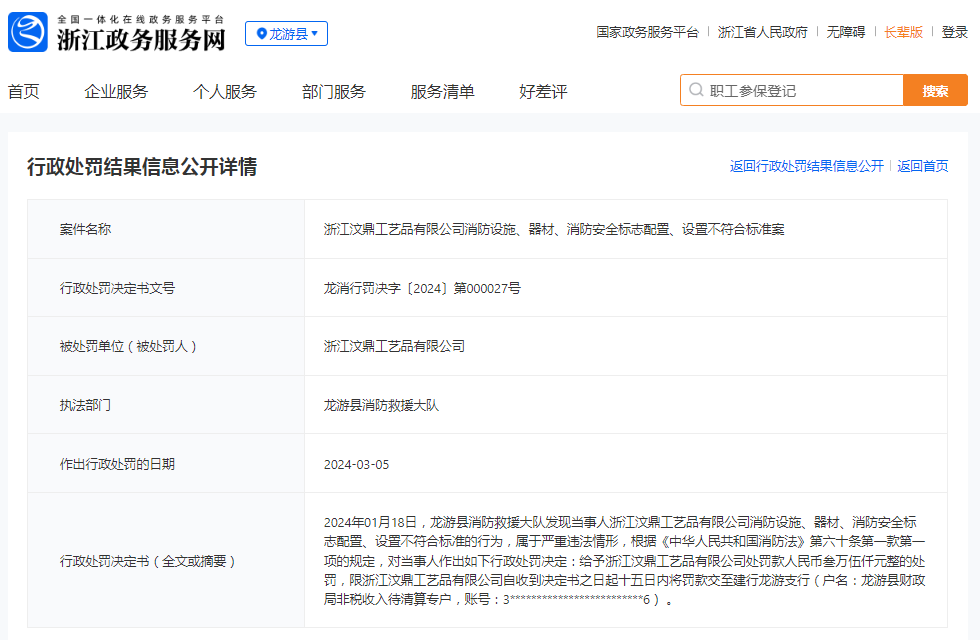This screenshot has height=640, width=980.
Task: Select the 被处罚单位（被处罚人） label
Action: (128, 346)
